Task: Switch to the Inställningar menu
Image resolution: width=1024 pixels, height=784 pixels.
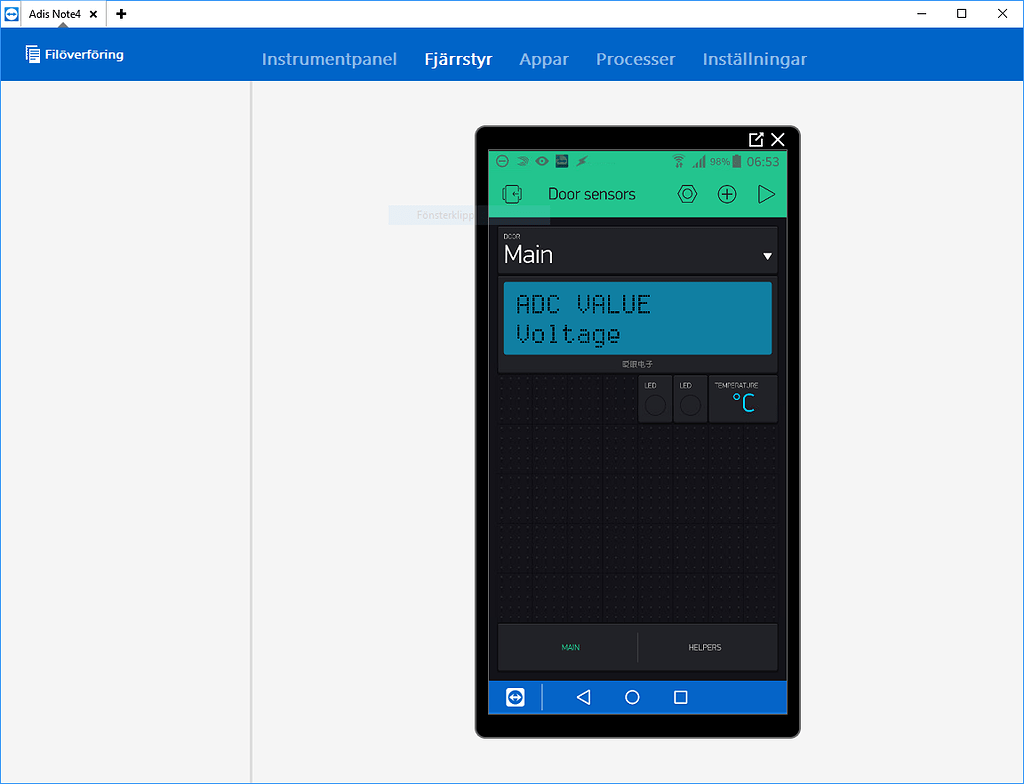Action: 755,59
